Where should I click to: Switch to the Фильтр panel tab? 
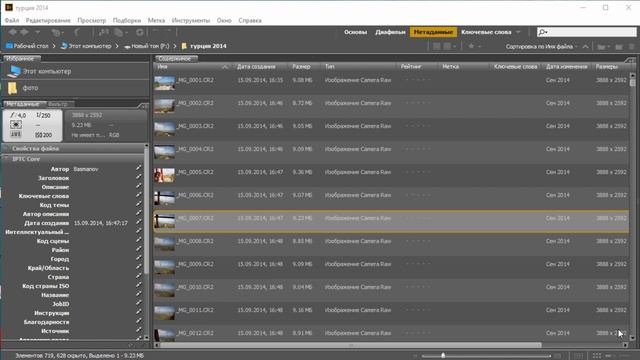pos(58,104)
